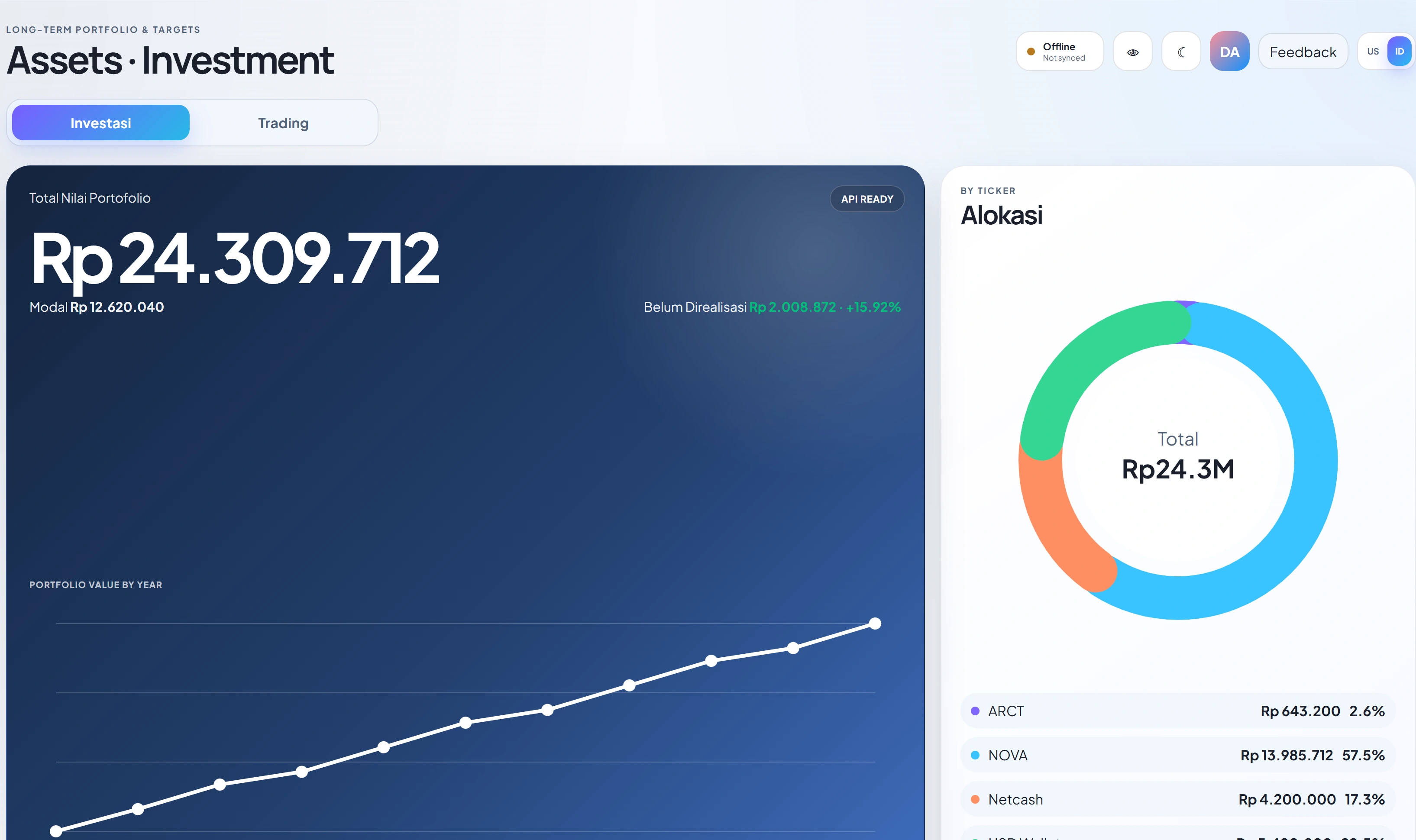The height and width of the screenshot is (840, 1416).
Task: Click the Offline Not synced status
Action: [x=1060, y=52]
